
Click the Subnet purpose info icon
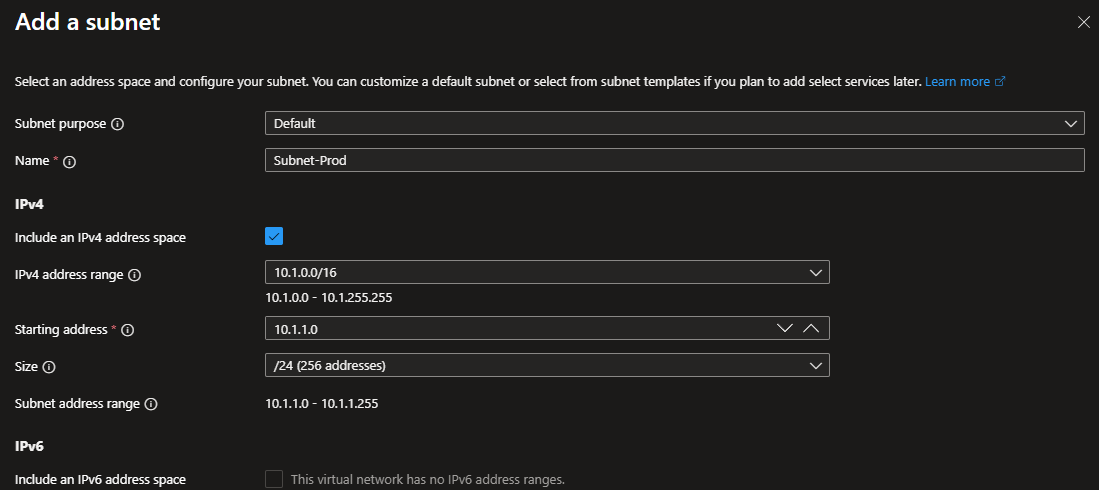(x=118, y=124)
